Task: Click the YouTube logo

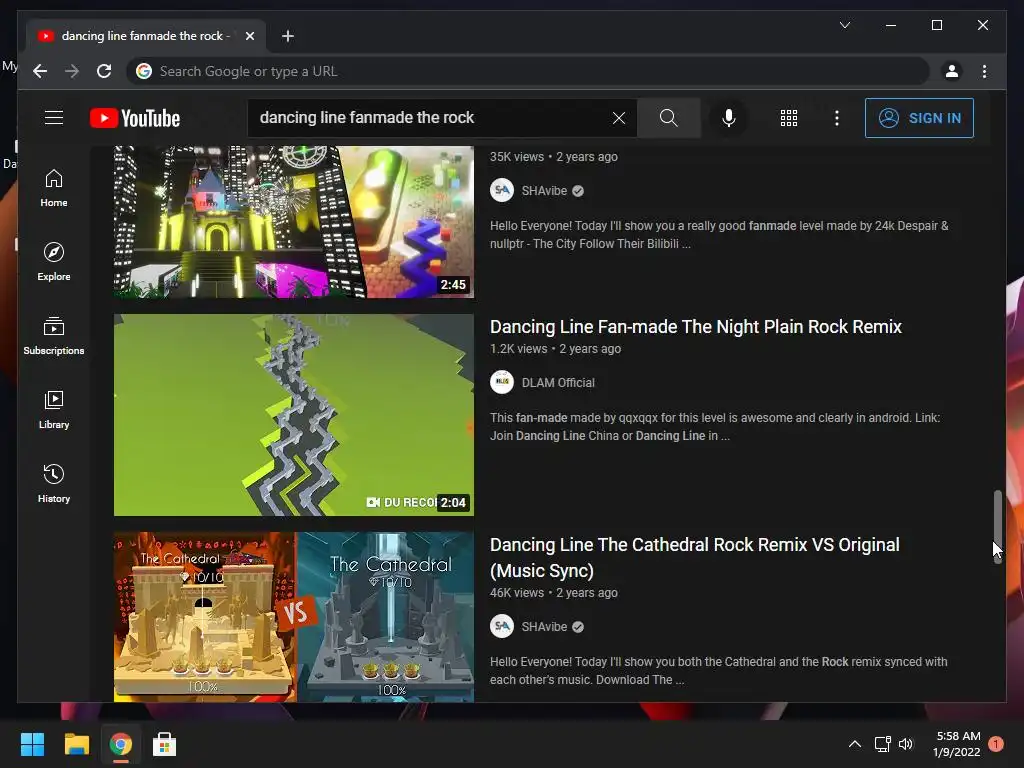Action: click(x=135, y=118)
